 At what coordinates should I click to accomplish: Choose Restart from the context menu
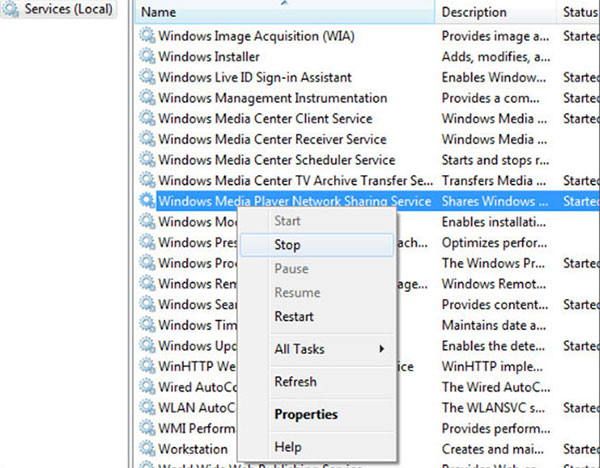317,316
